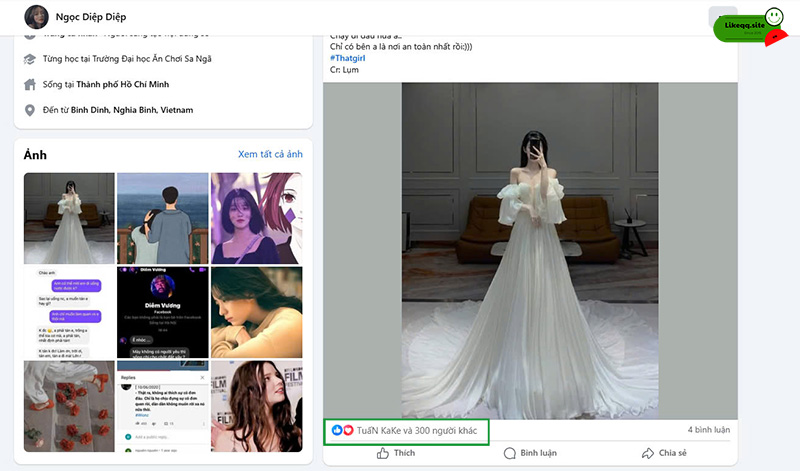Open couple watching sea illustration thumbnail
Screen dimensions: 800x471
(163, 218)
